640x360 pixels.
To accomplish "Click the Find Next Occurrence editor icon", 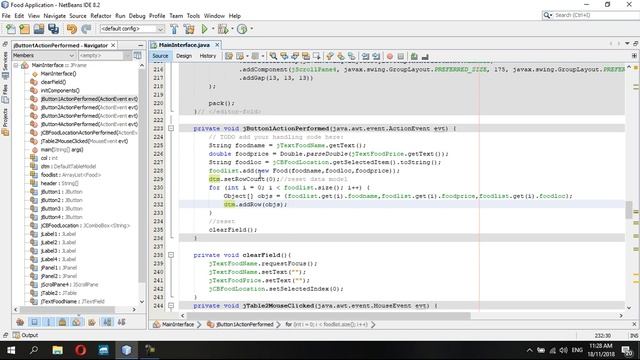I will tap(295, 56).
